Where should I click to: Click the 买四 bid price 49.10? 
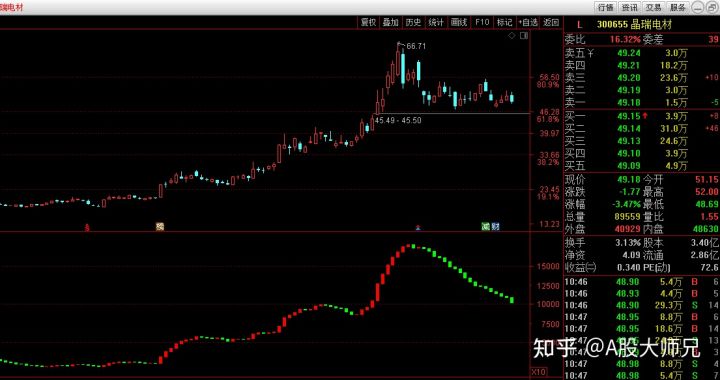click(628, 153)
